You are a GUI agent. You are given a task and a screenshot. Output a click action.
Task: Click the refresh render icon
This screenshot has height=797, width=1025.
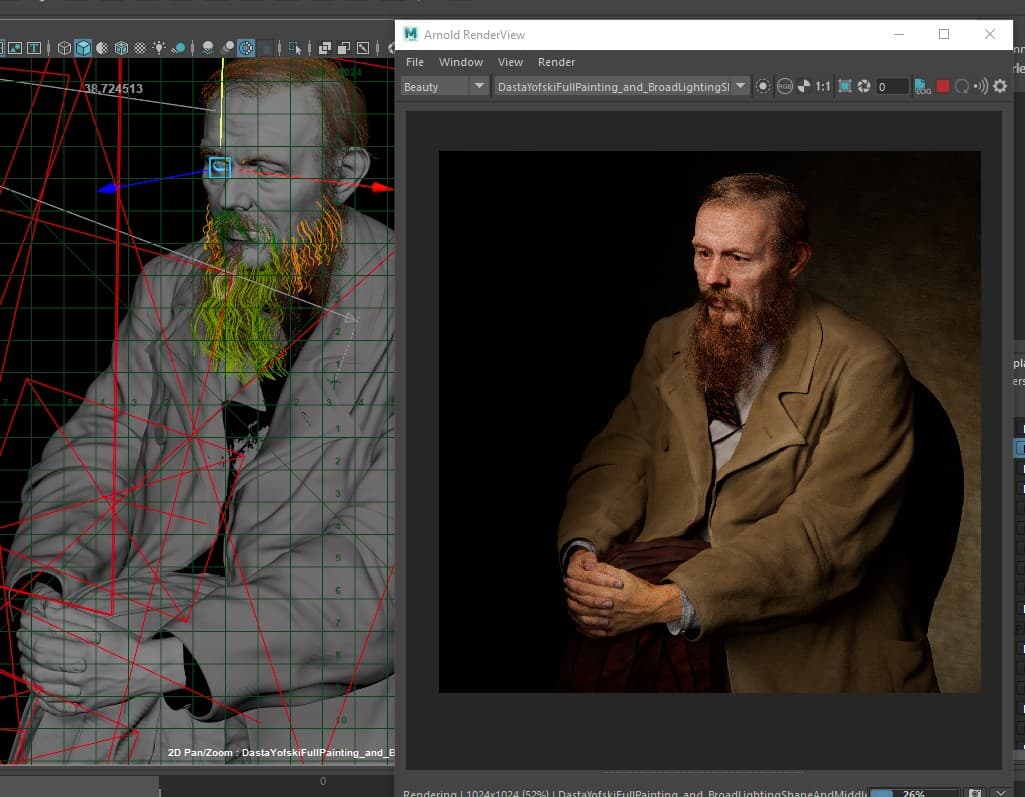(962, 86)
